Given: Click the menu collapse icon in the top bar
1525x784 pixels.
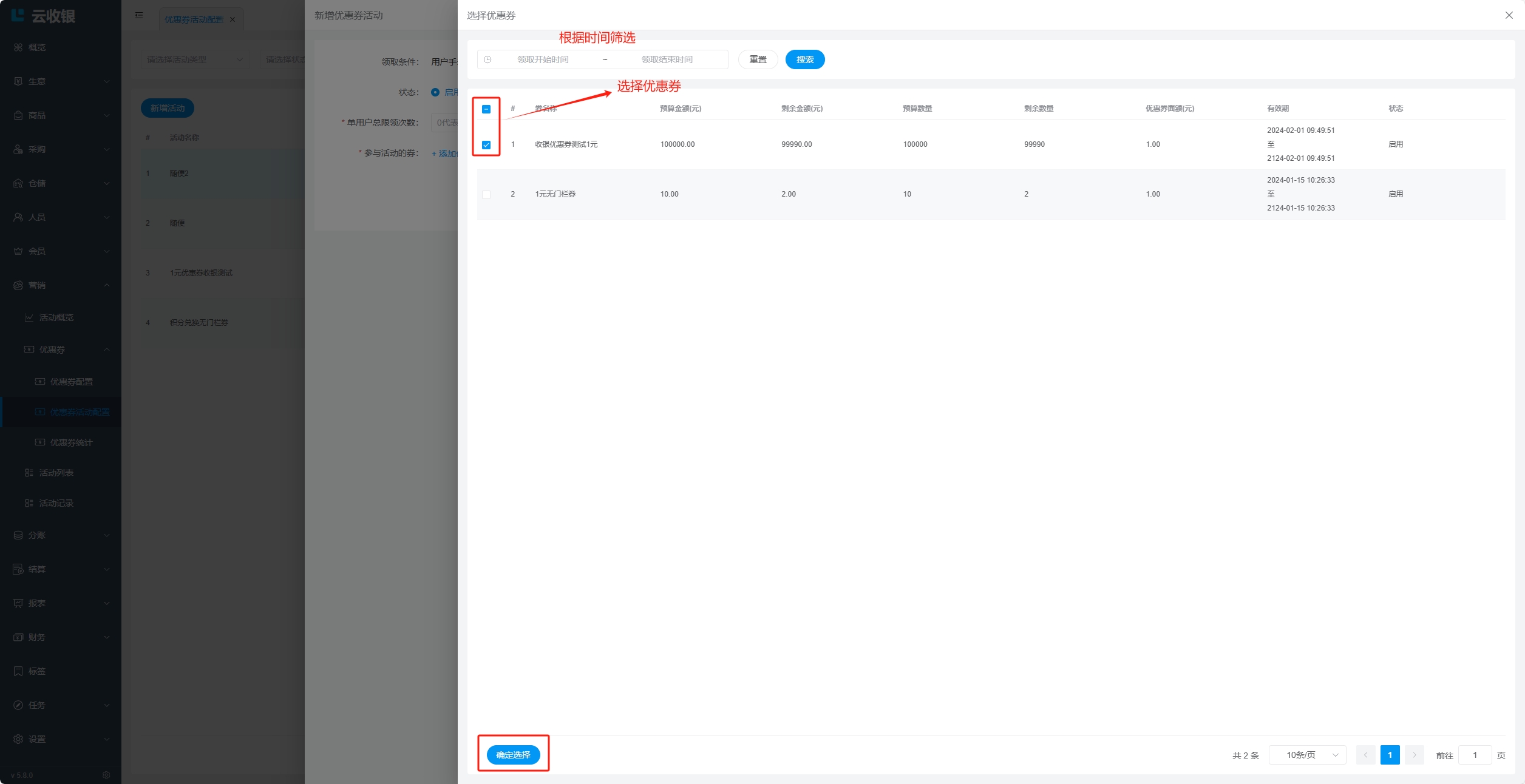Looking at the screenshot, I should point(139,15).
